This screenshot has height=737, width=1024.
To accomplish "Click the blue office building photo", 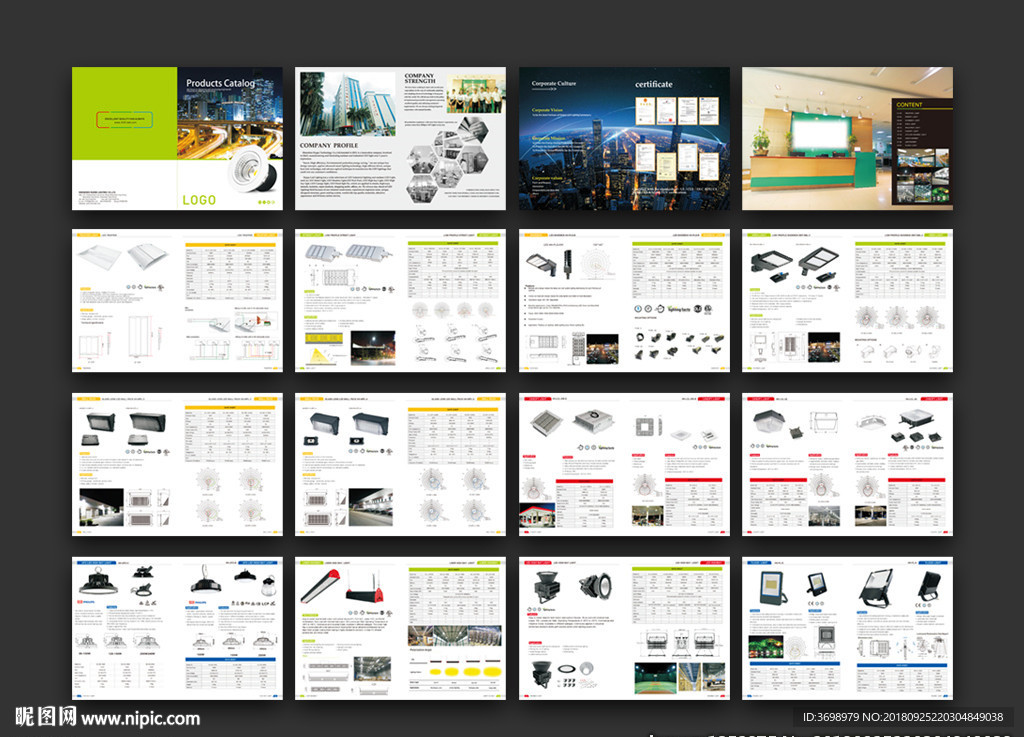I will tap(347, 104).
